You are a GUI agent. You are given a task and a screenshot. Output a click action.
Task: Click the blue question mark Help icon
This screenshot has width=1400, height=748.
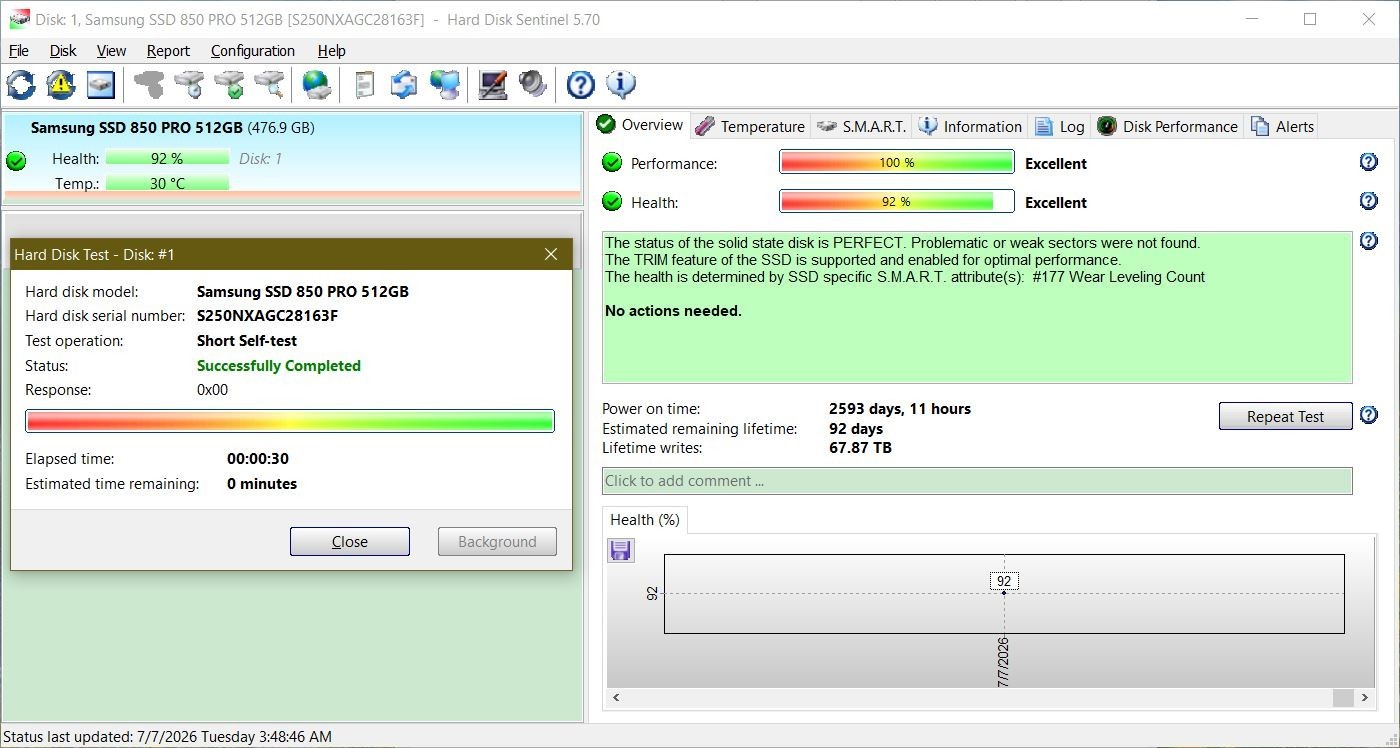(x=580, y=85)
